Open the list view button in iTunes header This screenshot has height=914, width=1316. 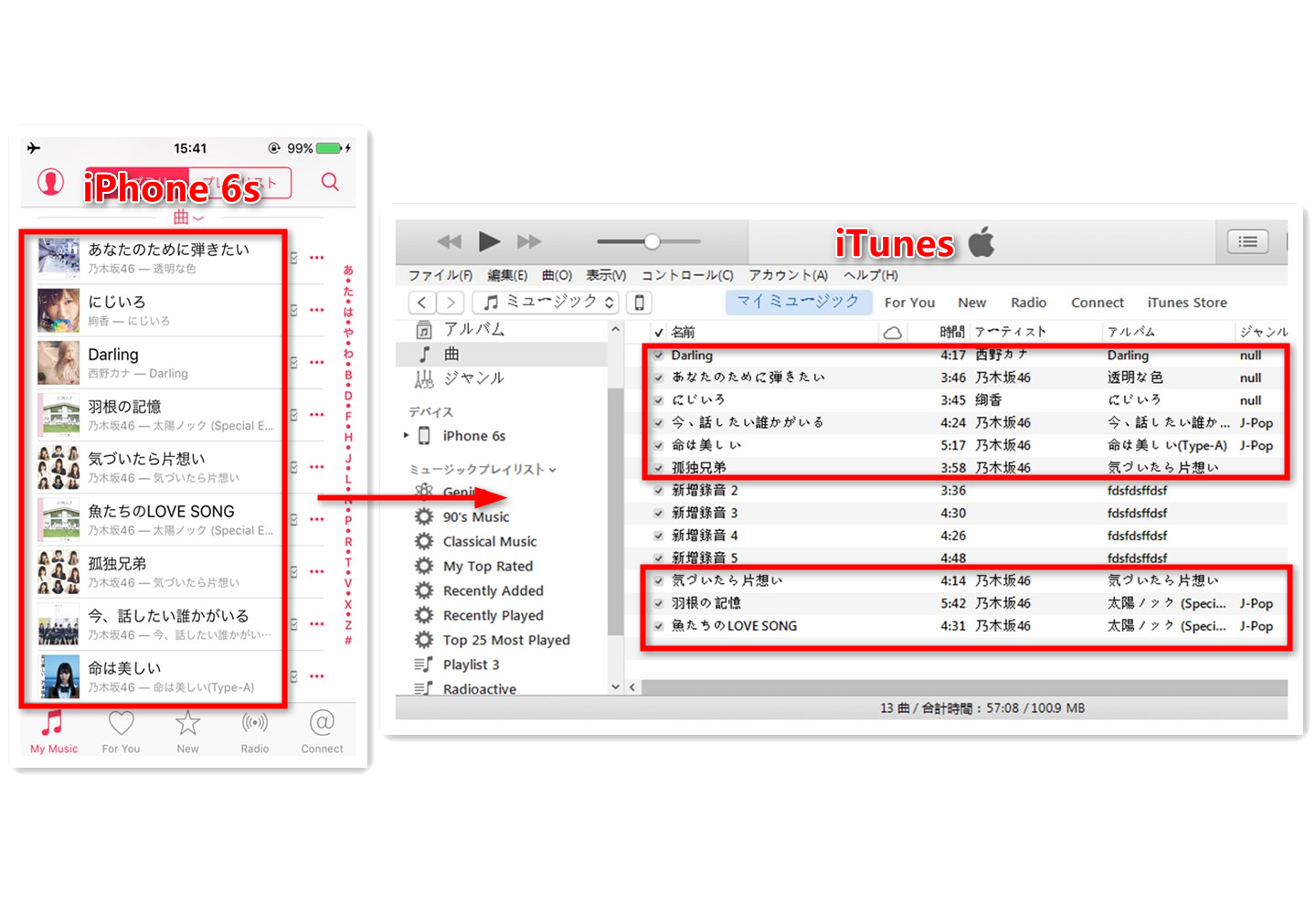1247,241
